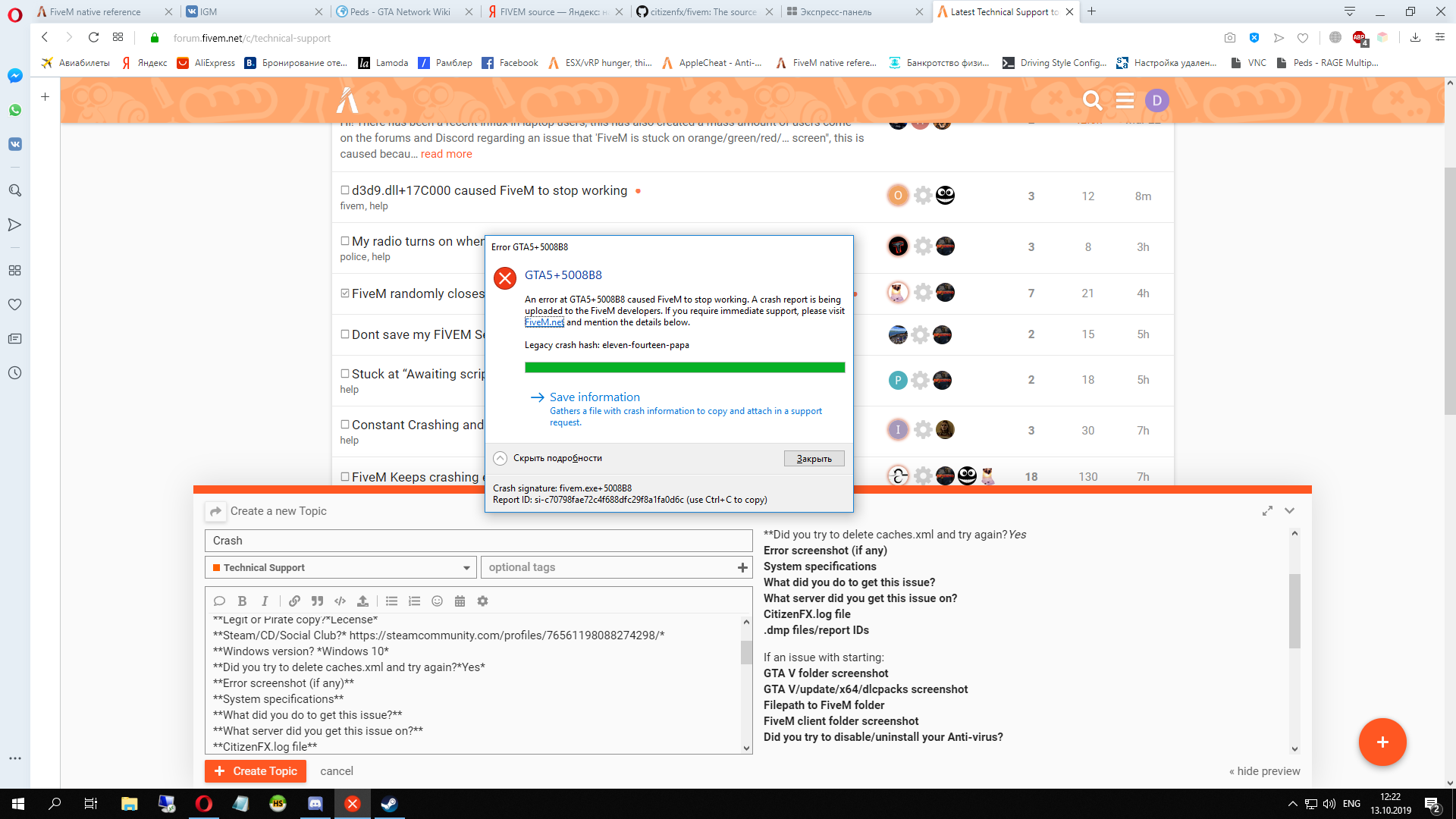The width and height of the screenshot is (1456, 819).
Task: Open the forum search magnifier
Action: point(1092,99)
